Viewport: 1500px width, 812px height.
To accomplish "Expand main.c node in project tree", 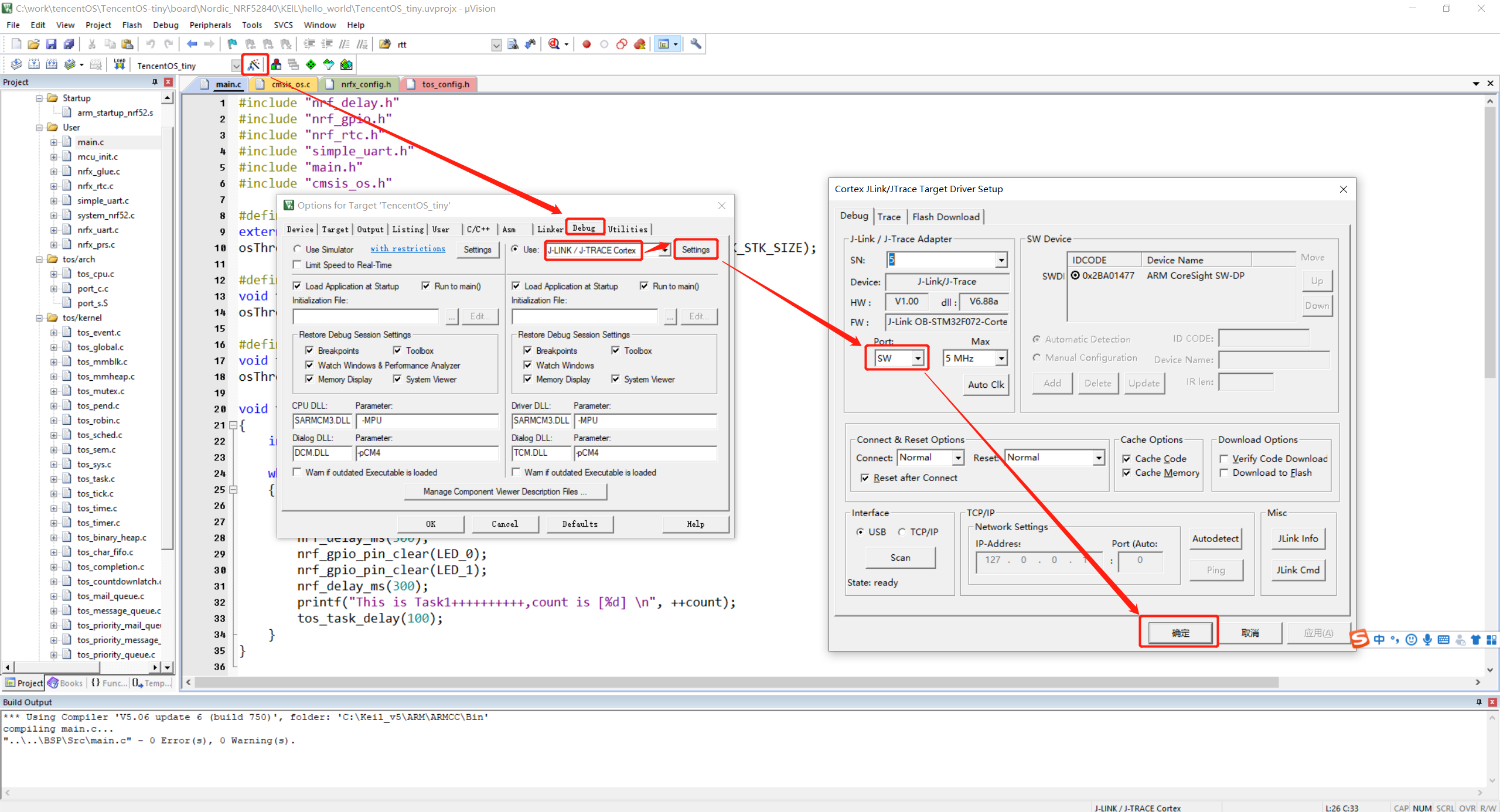I will 53,142.
